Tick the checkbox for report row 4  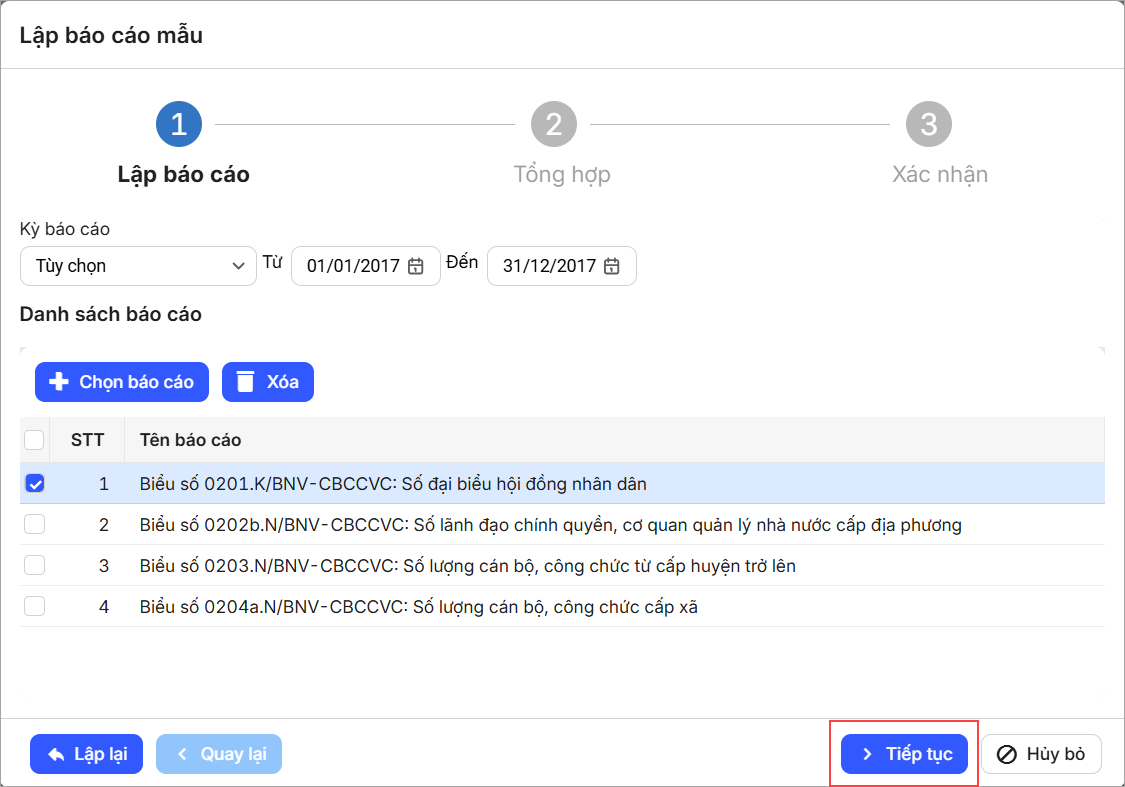(35, 606)
